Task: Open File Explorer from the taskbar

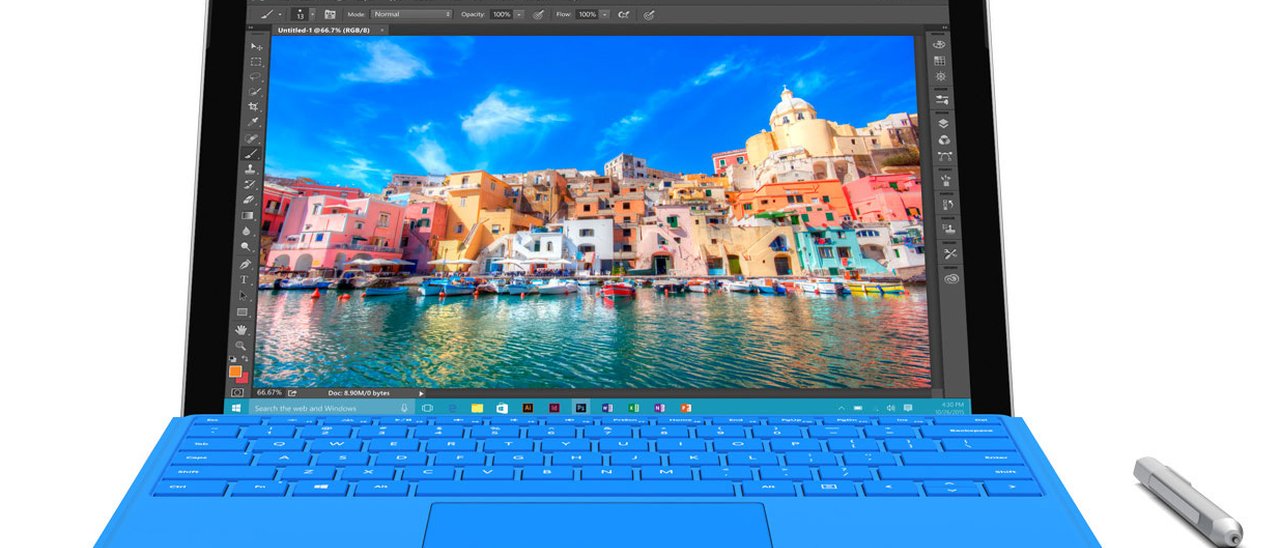Action: pos(477,408)
